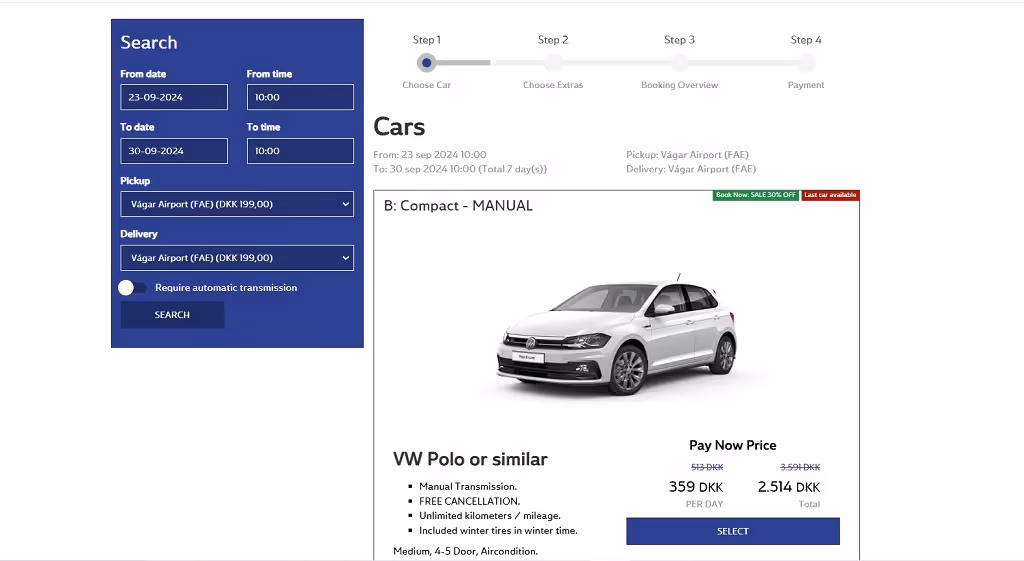Screen dimensions: 1024x561
Task: Click the Step 3 Booking Overview marker
Action: (680, 63)
